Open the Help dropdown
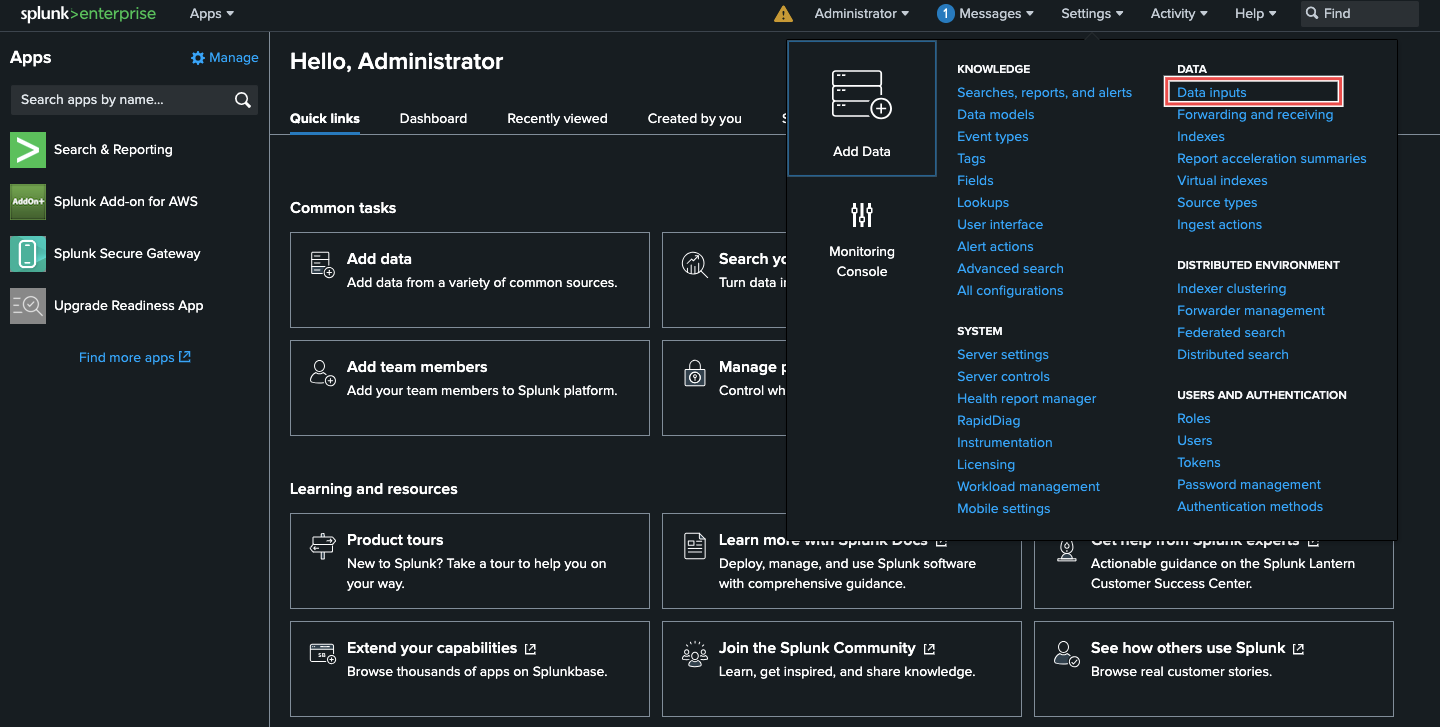The image size is (1440, 727). click(x=1254, y=14)
